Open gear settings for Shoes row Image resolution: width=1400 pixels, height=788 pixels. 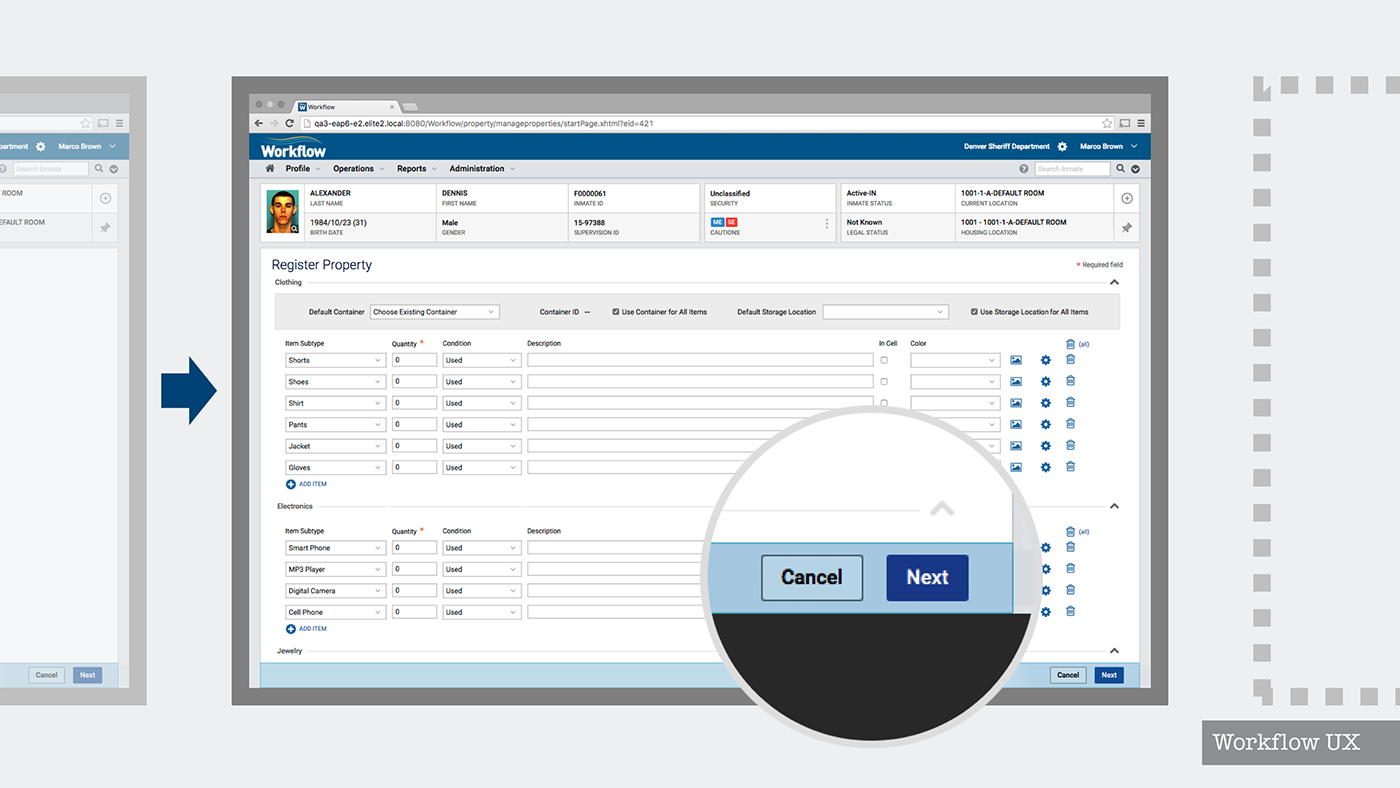(x=1045, y=382)
